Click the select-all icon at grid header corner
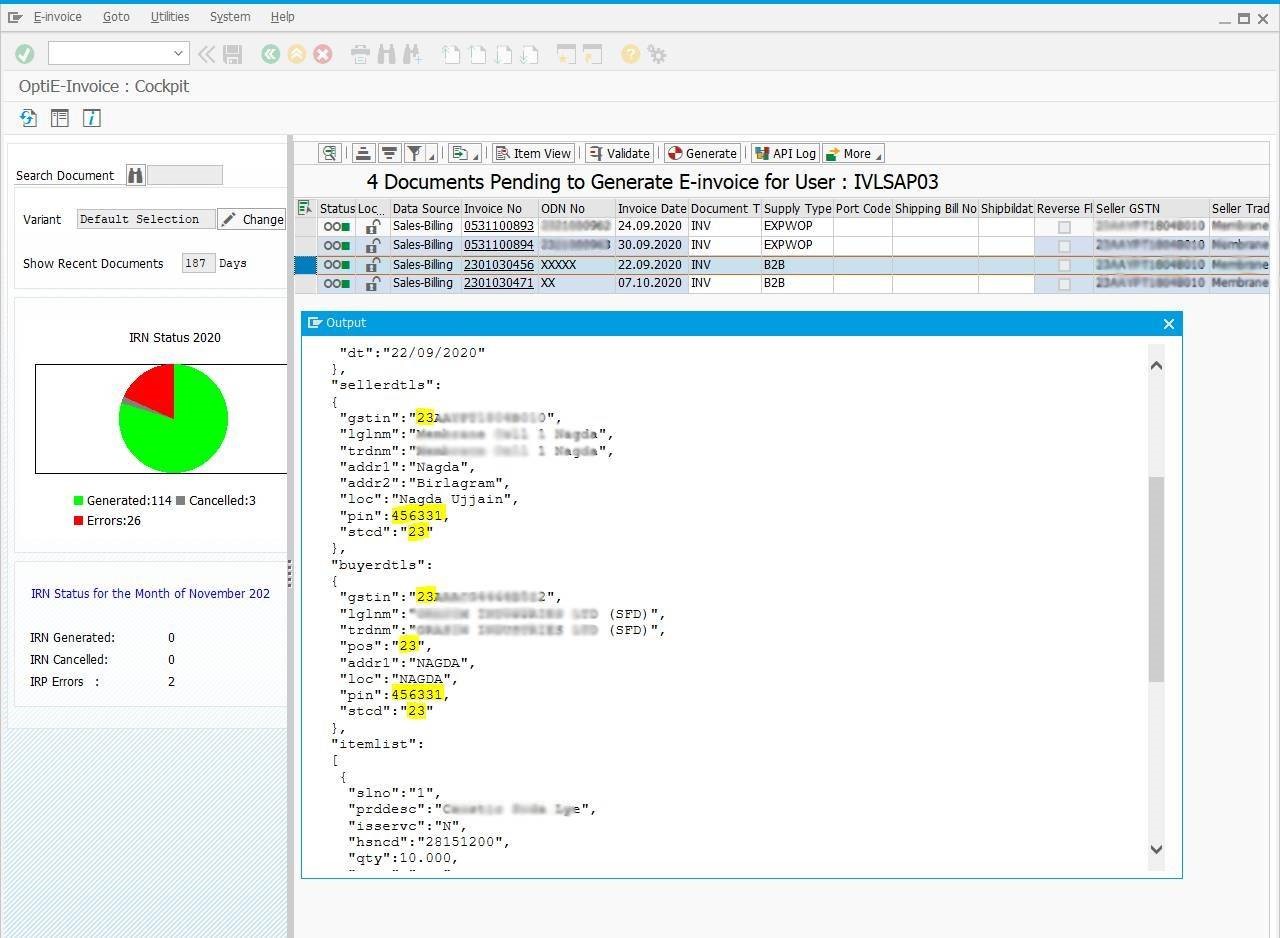1280x938 pixels. click(x=305, y=208)
